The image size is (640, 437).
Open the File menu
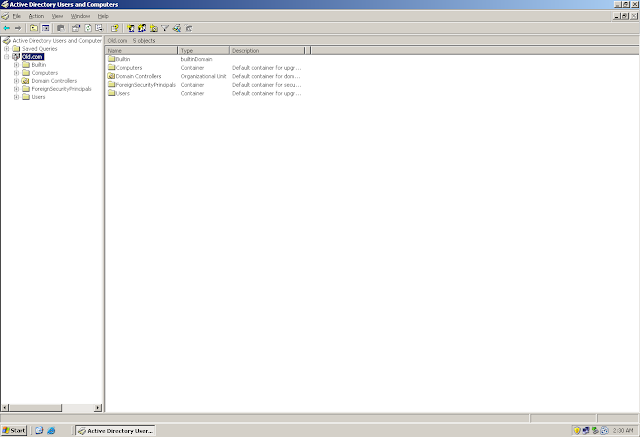pos(17,16)
